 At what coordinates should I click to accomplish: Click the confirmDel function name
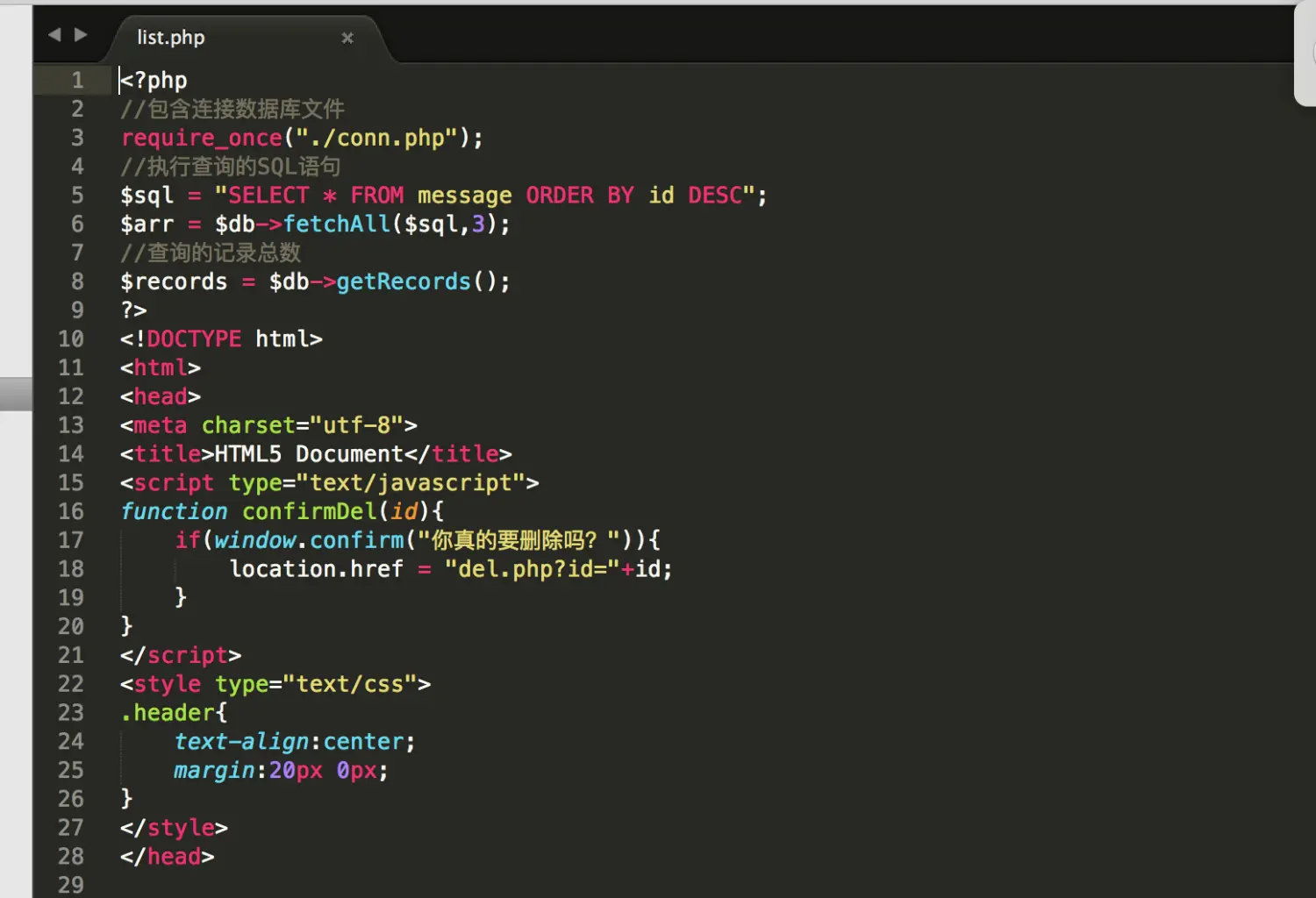(310, 511)
